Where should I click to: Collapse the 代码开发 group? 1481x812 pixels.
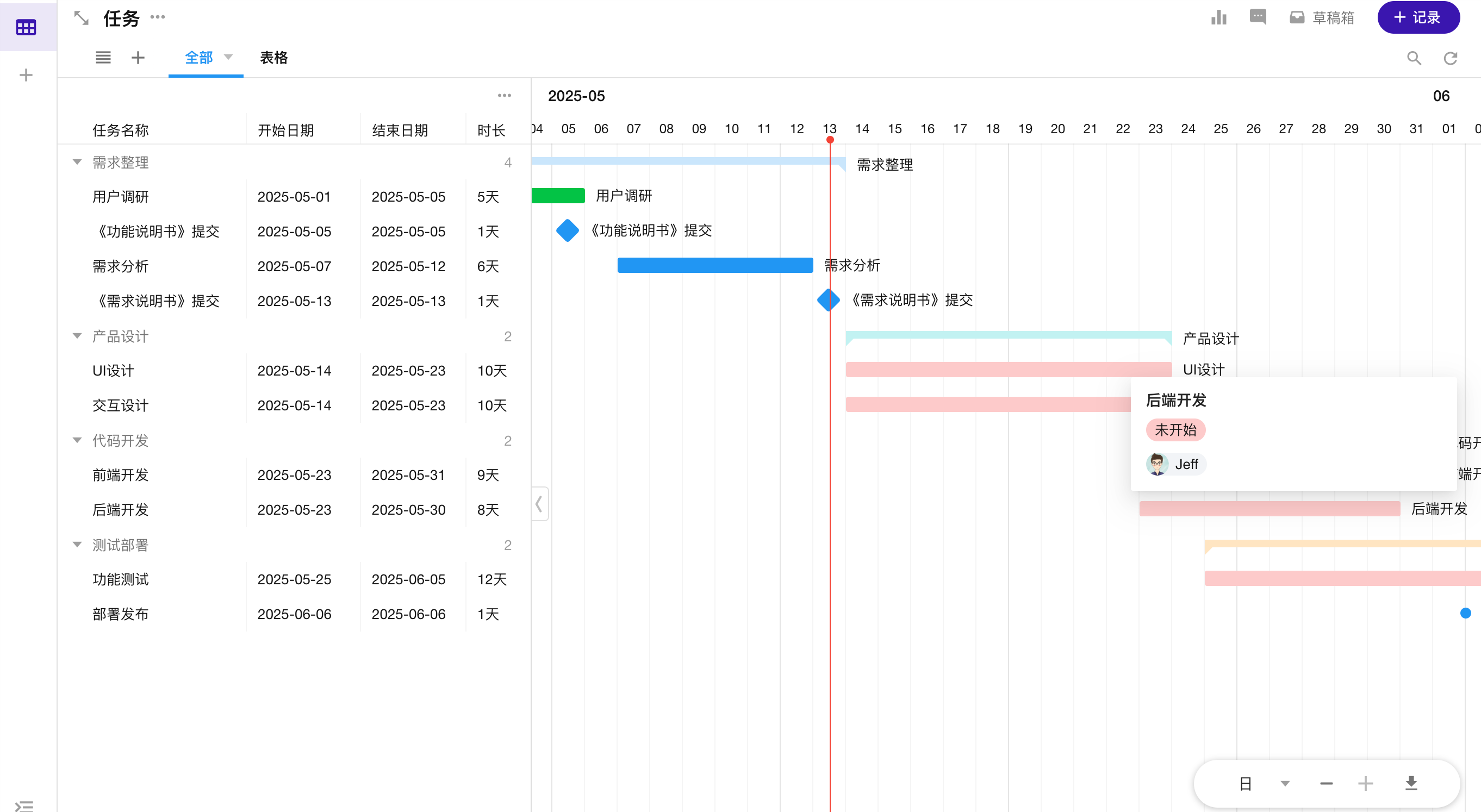[x=77, y=441]
